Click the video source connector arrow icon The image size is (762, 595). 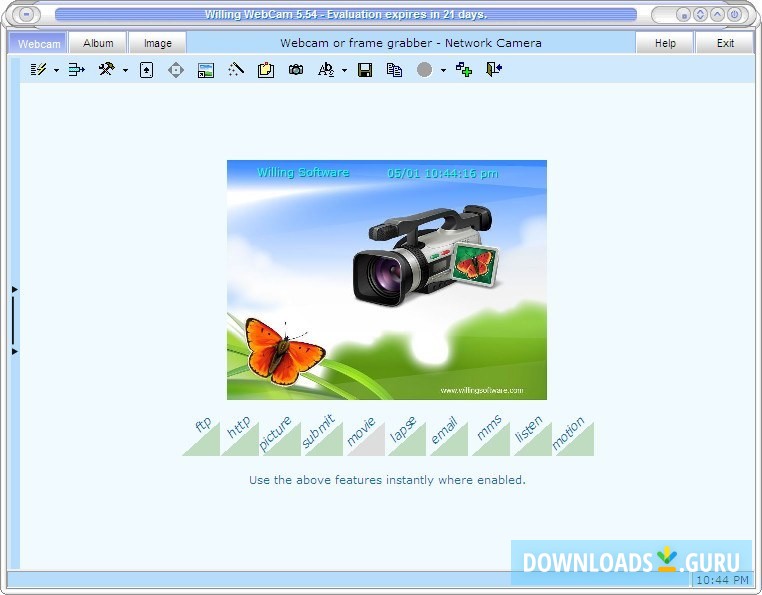76,70
